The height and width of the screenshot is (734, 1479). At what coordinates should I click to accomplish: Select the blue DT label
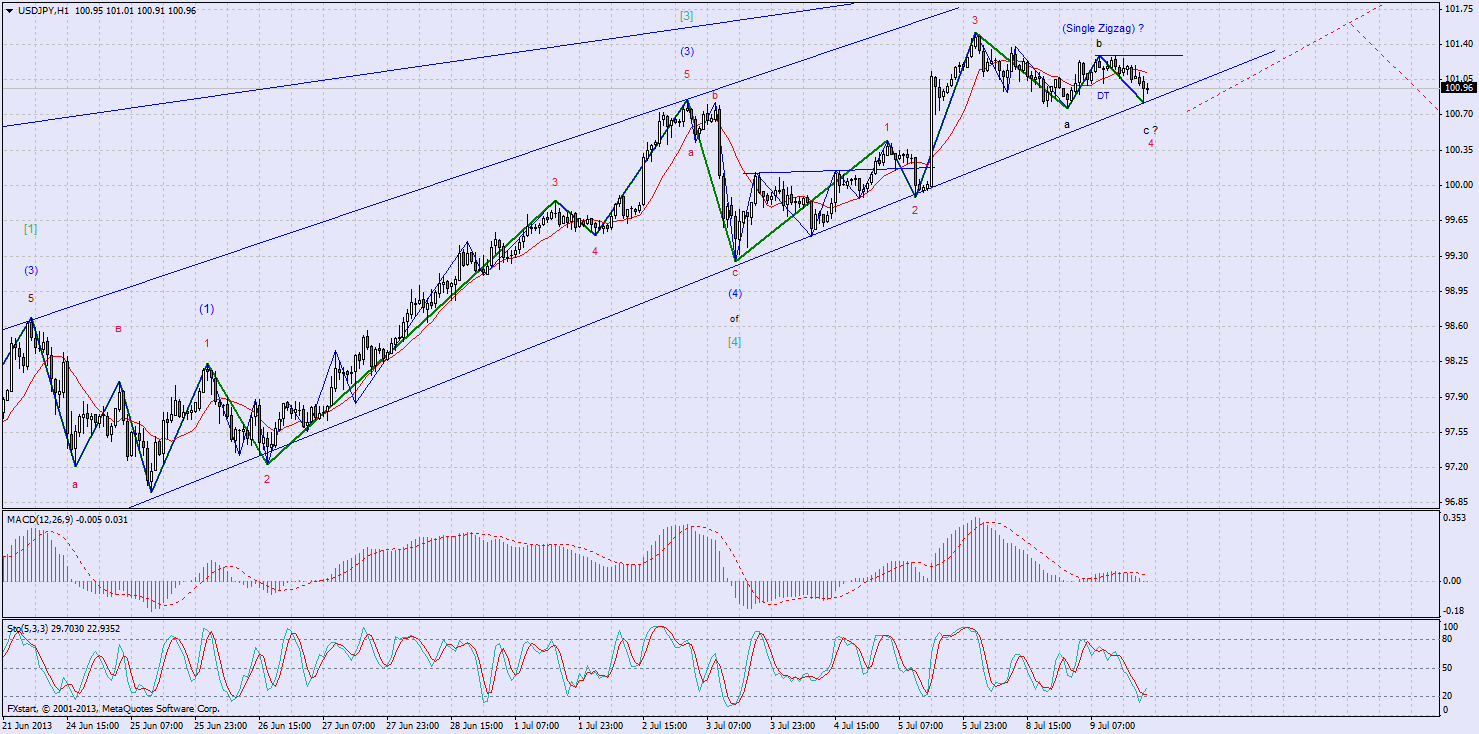[x=1103, y=96]
